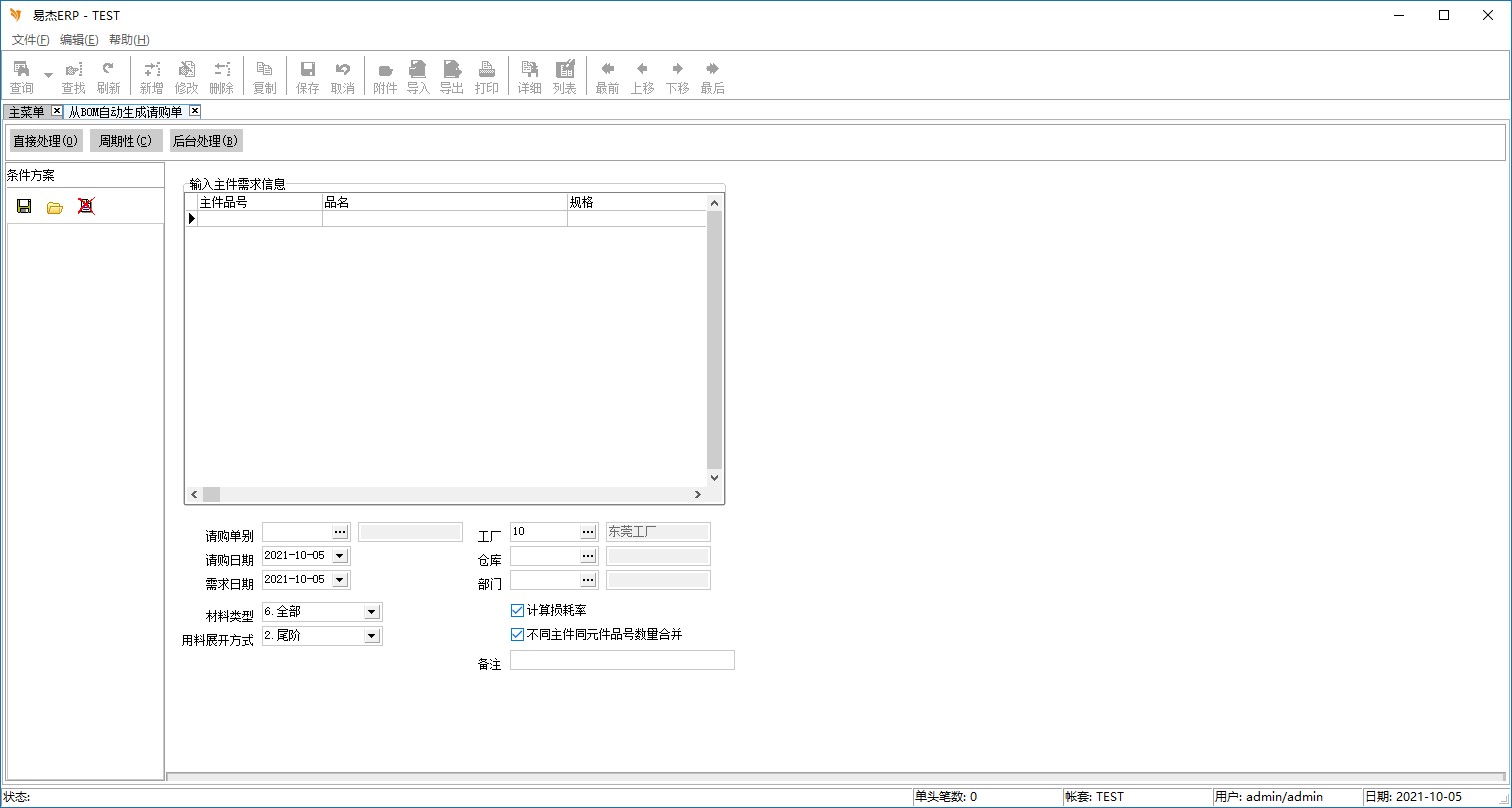Uncheck 不同主件同元件品号数量合并 option
The image size is (1512, 808).
[x=517, y=634]
